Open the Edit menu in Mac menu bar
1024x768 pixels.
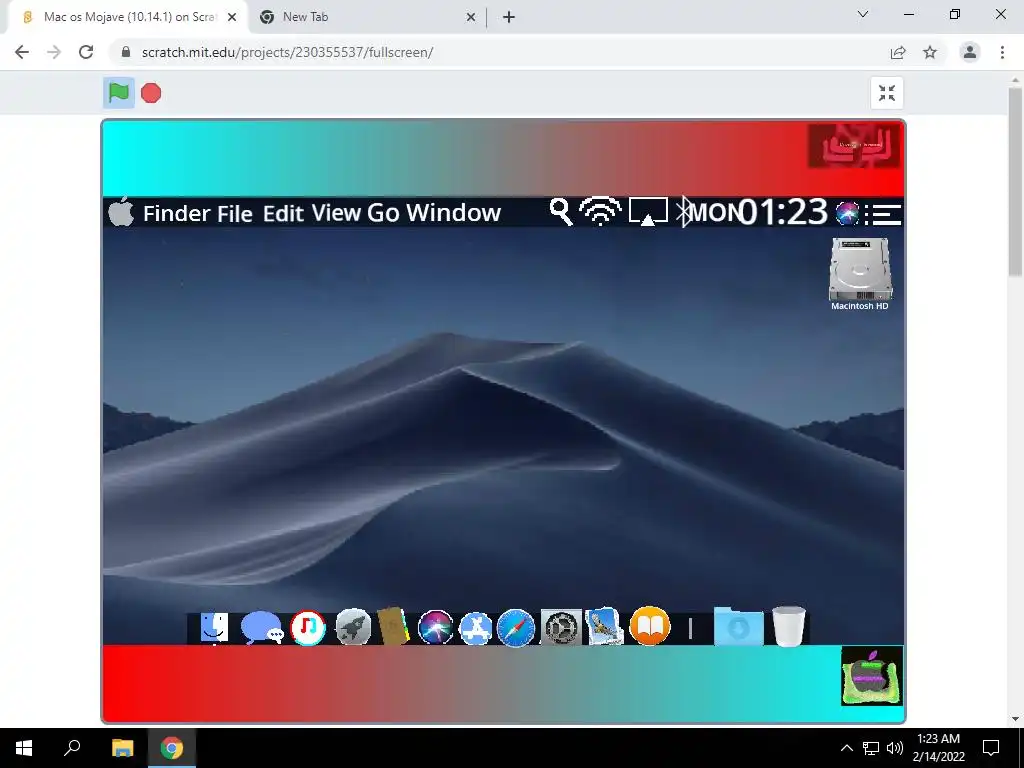tap(283, 213)
